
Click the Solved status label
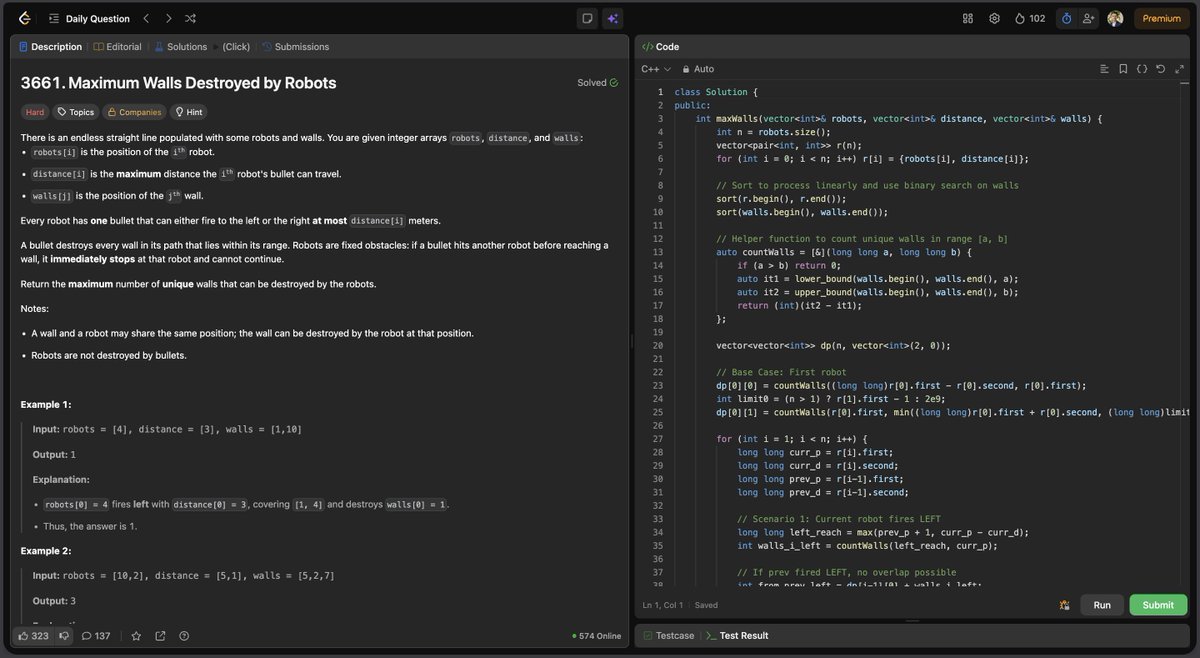pyautogui.click(x=598, y=83)
